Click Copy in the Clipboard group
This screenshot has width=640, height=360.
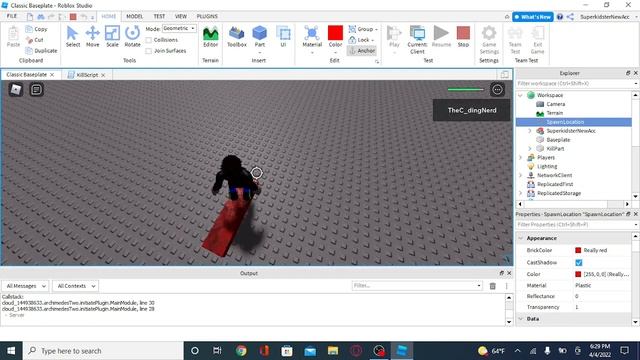tap(36, 29)
